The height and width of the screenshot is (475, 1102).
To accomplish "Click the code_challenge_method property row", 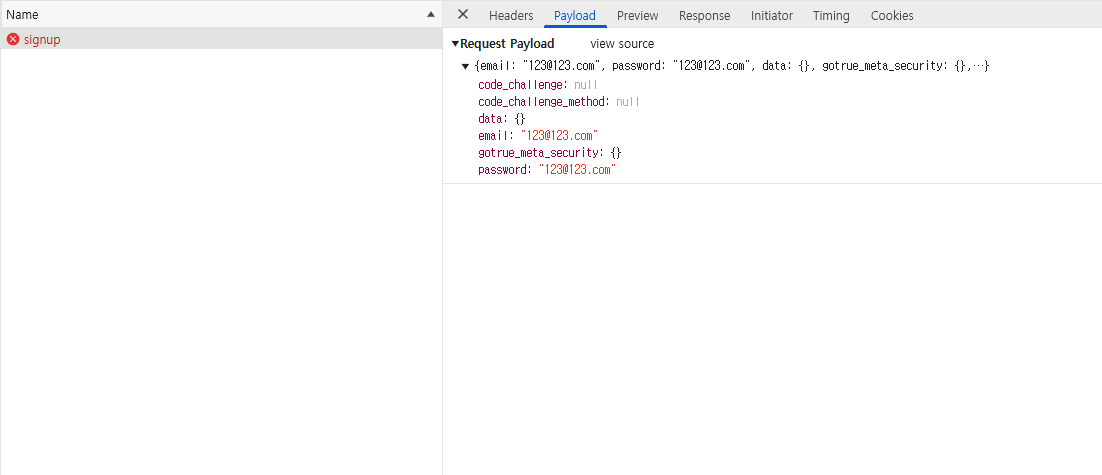I will (545, 102).
